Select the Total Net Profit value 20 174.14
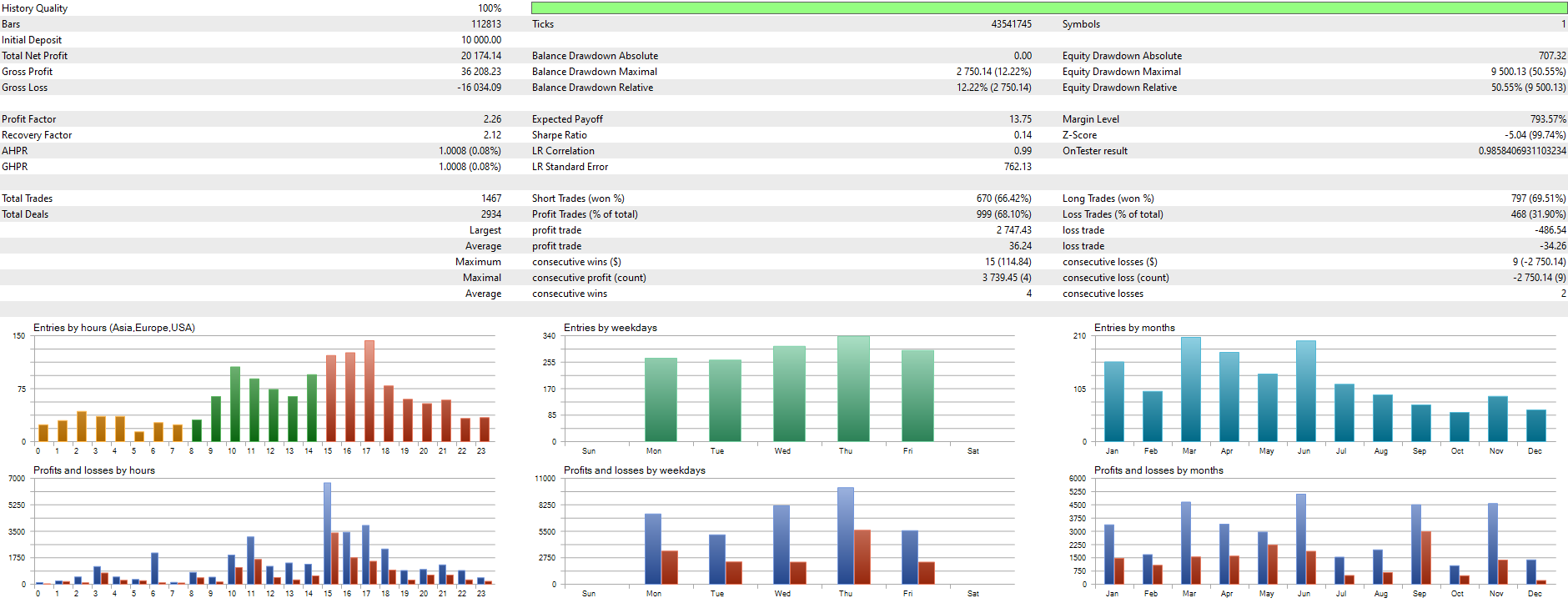This screenshot has height=608, width=1568. point(481,56)
